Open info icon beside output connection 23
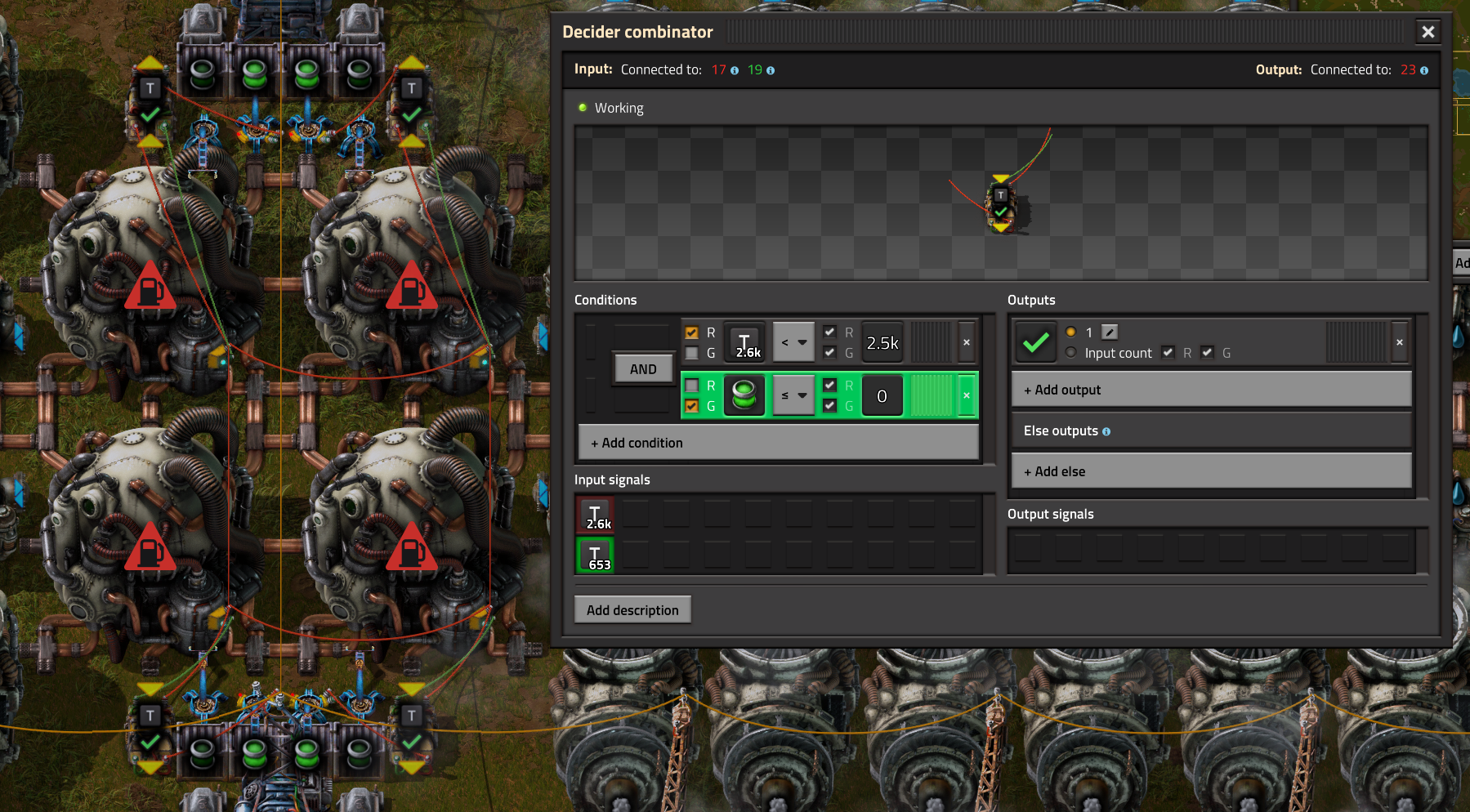1470x812 pixels. pos(1424,71)
